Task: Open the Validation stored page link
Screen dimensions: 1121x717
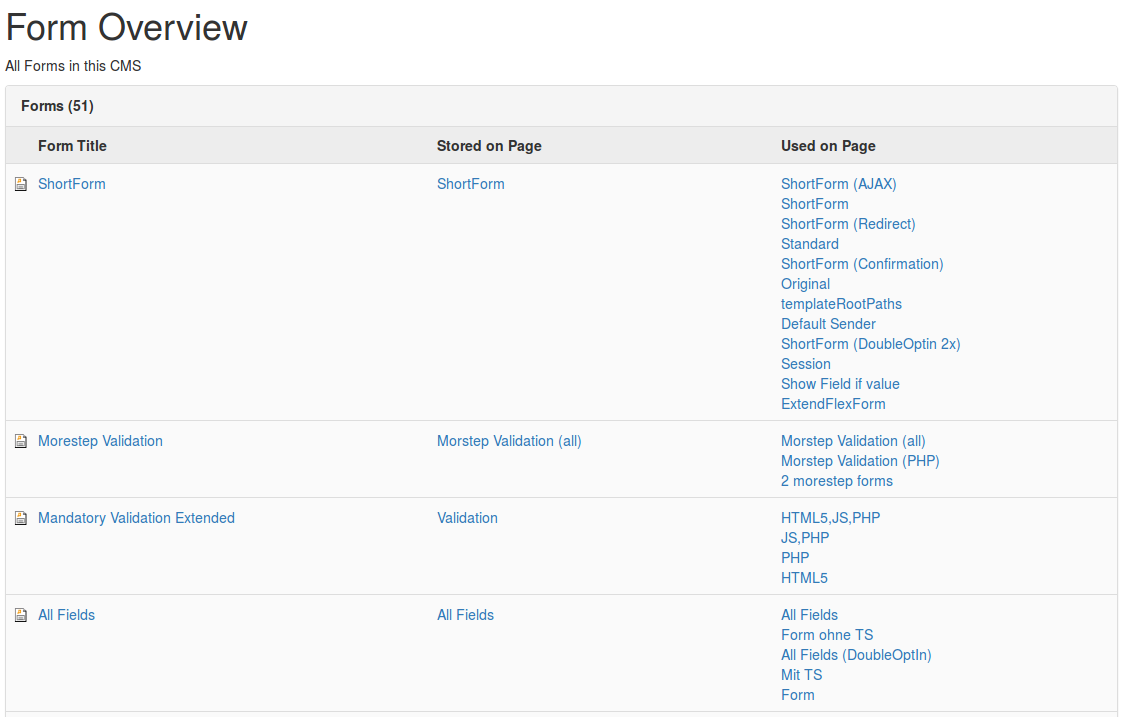Action: [x=467, y=518]
